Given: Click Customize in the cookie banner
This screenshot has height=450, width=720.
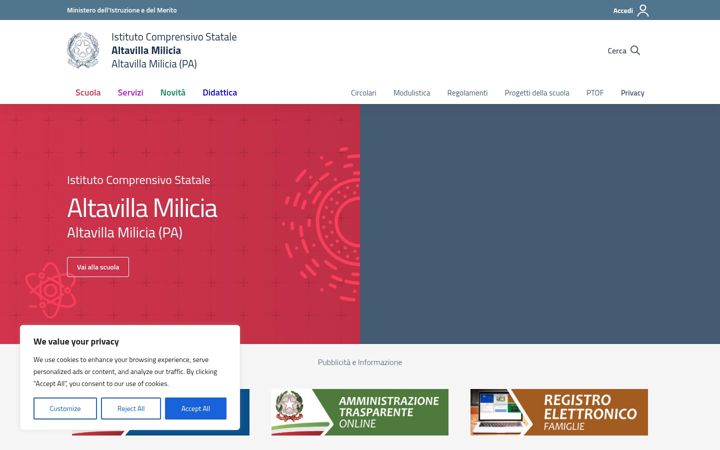Looking at the screenshot, I should [x=65, y=408].
